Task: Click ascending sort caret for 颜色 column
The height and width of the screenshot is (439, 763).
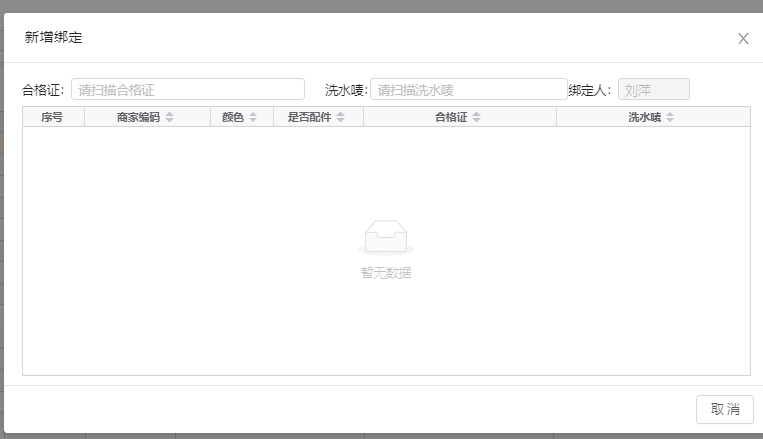Action: pos(253,114)
